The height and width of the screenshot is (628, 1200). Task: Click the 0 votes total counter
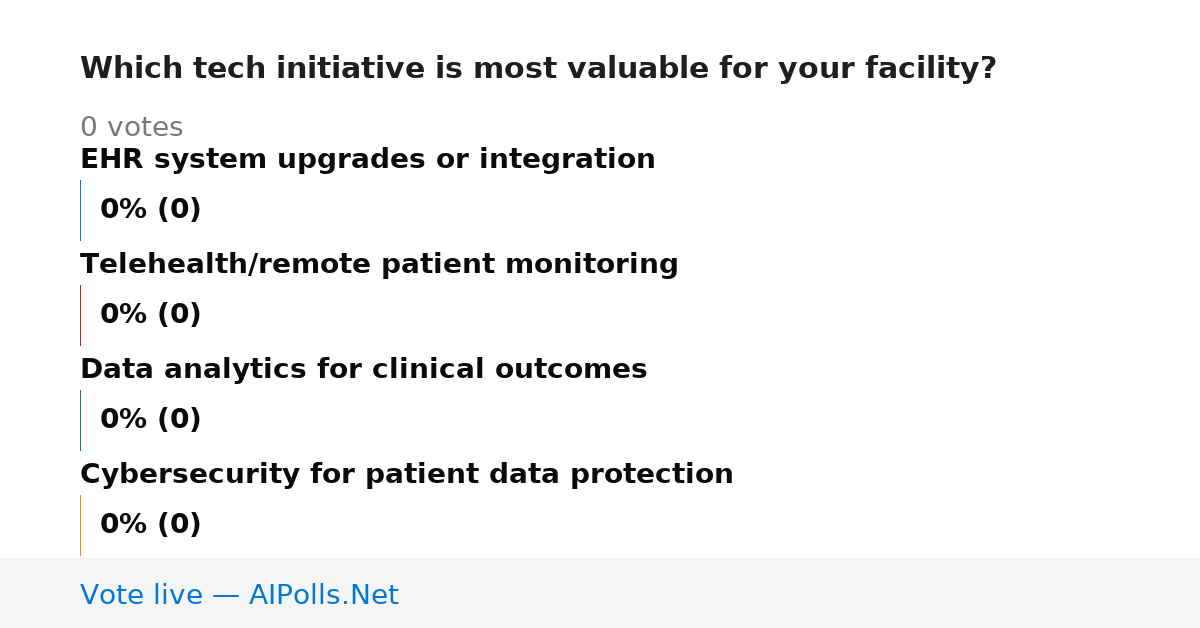131,128
